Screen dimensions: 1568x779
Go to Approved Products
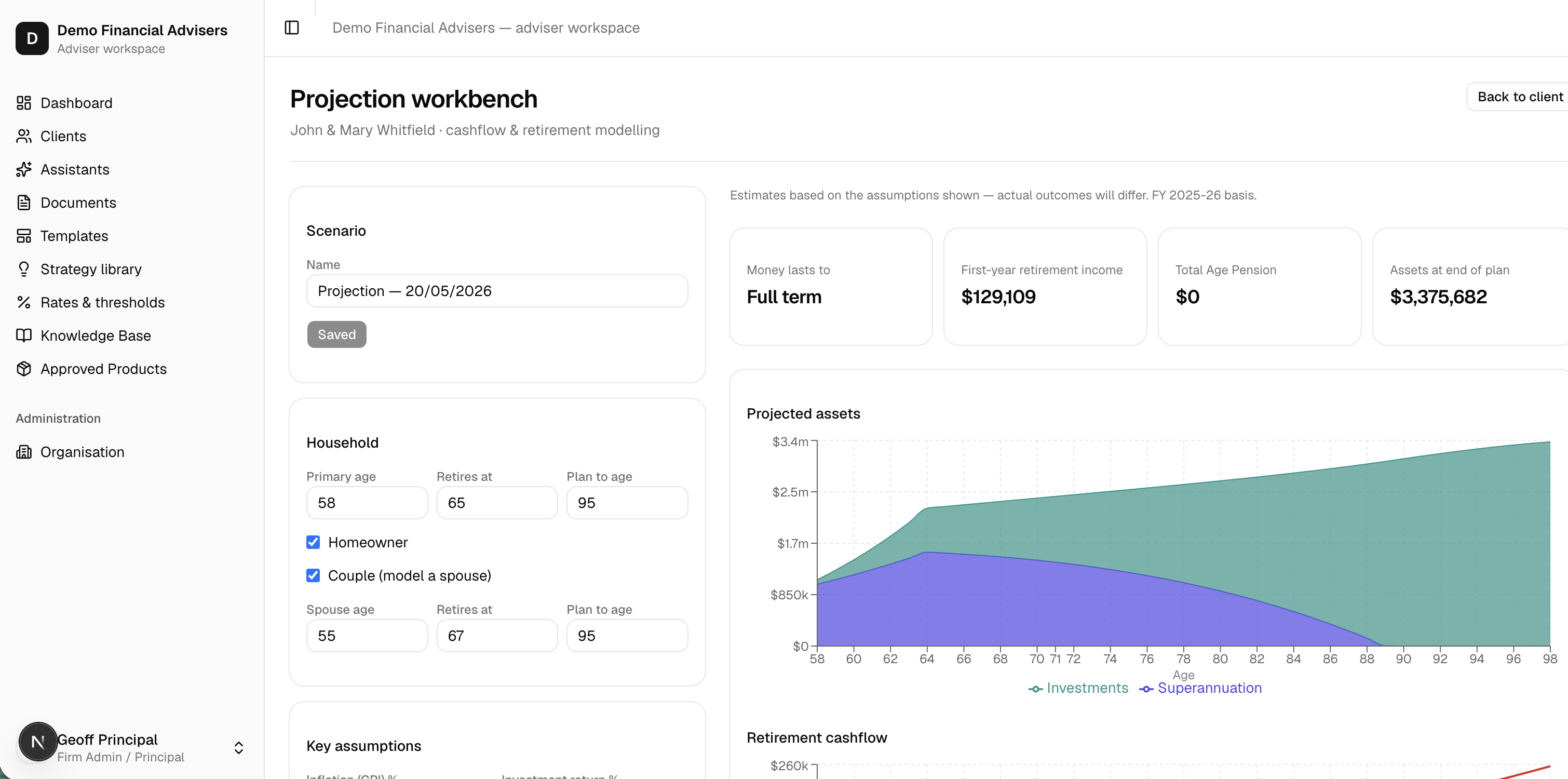click(103, 369)
